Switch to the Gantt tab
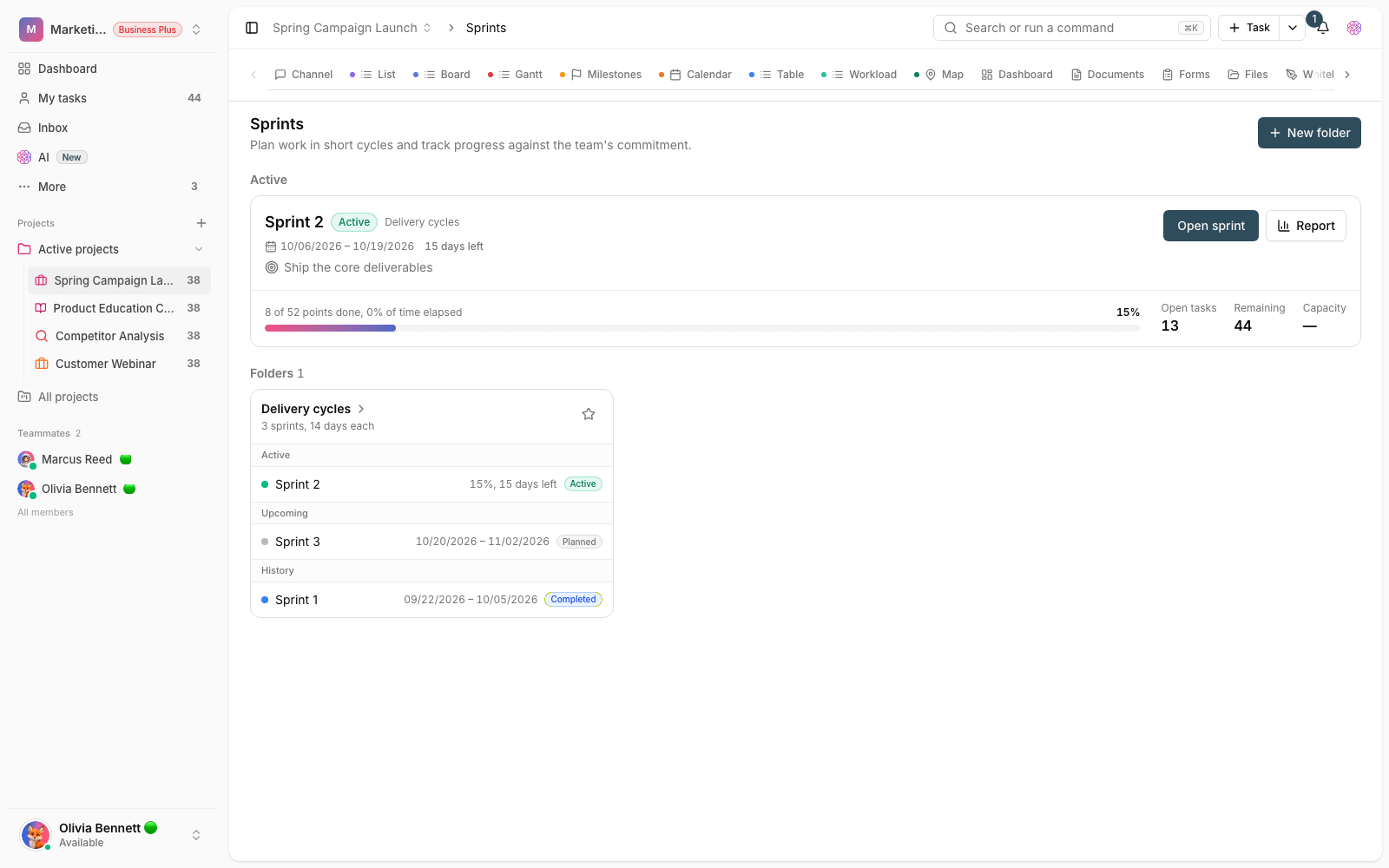Screen dimensions: 1389x868 pos(516,75)
